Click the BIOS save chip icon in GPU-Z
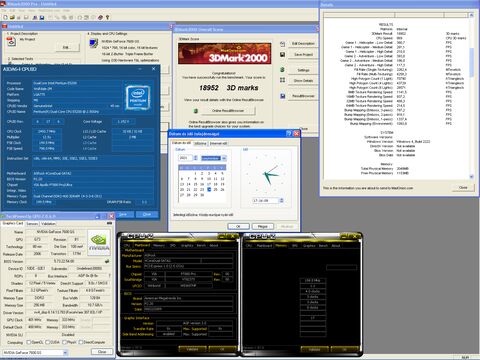Screen dimensions: 480x360 coord(107,261)
